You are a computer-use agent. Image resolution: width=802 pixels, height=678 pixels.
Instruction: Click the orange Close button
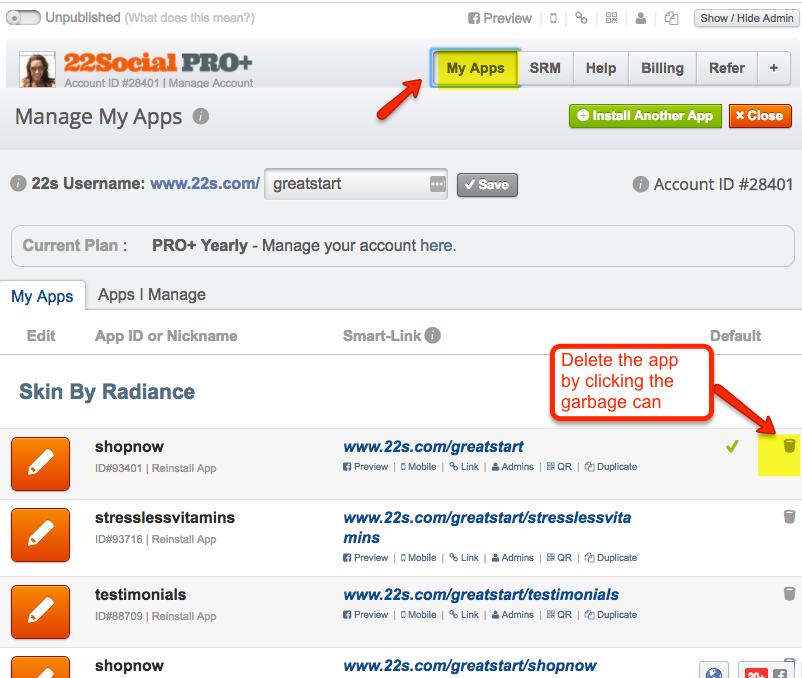pos(760,116)
